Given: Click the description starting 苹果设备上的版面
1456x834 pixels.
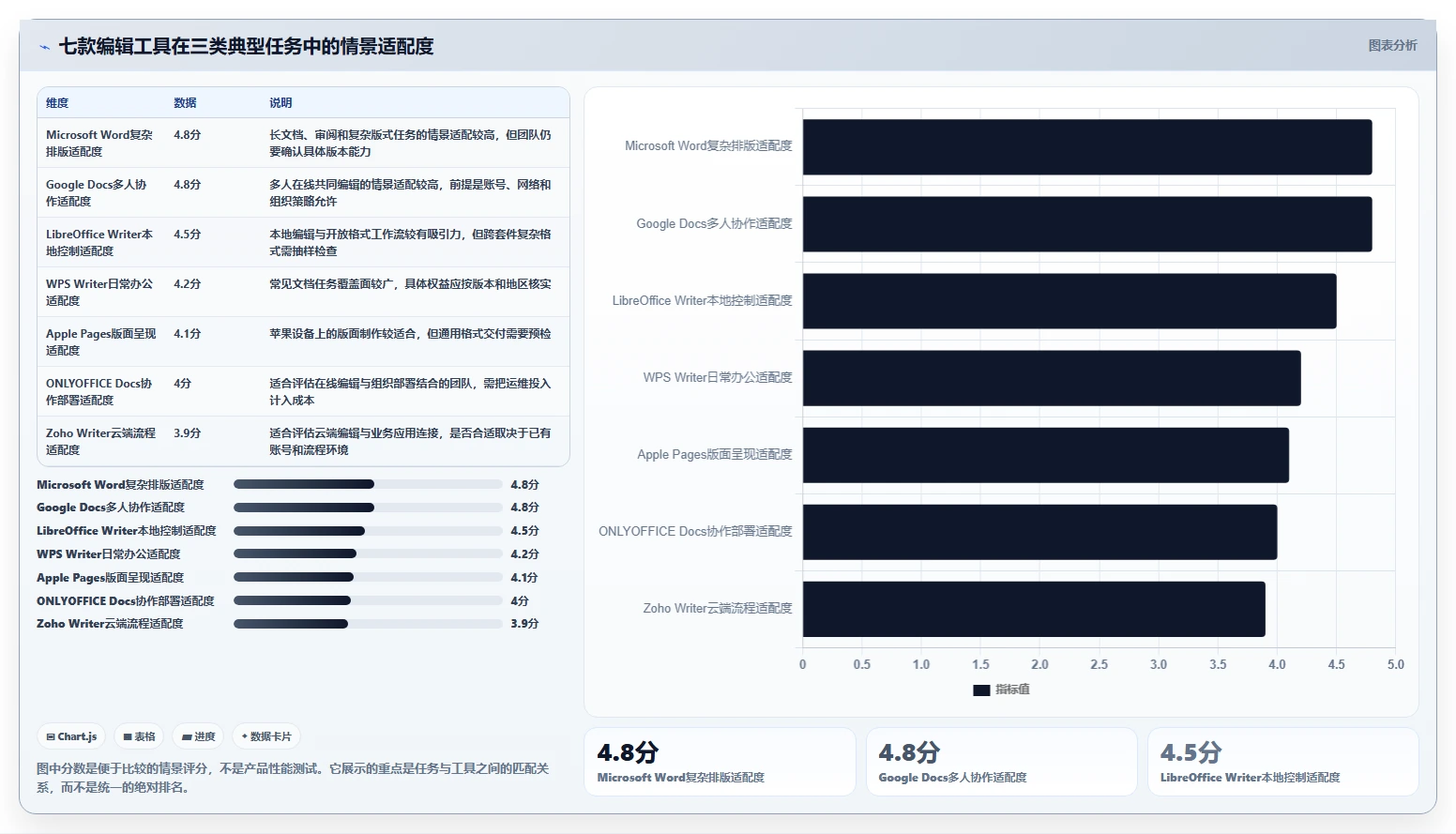Looking at the screenshot, I should pos(410,333).
